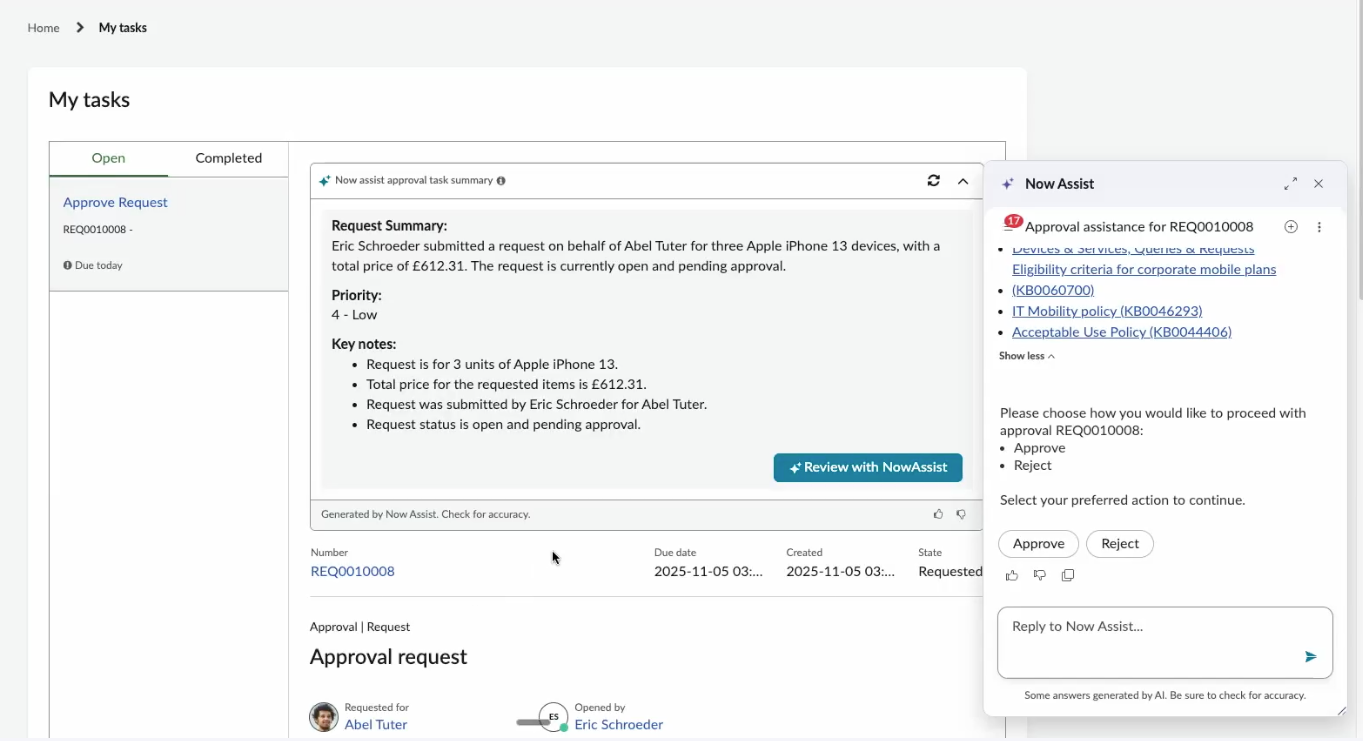Click the ES initials avatar
This screenshot has width=1363, height=741.
tap(553, 717)
